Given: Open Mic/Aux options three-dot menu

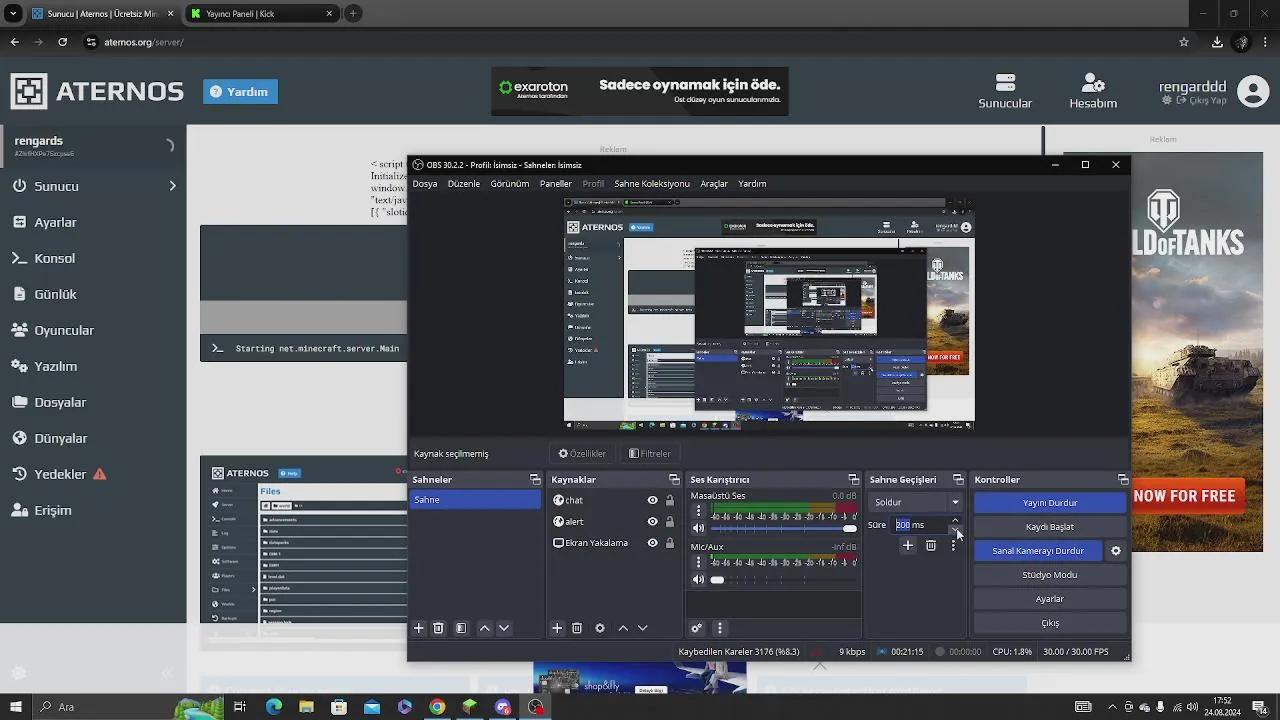Looking at the screenshot, I should click(698, 562).
